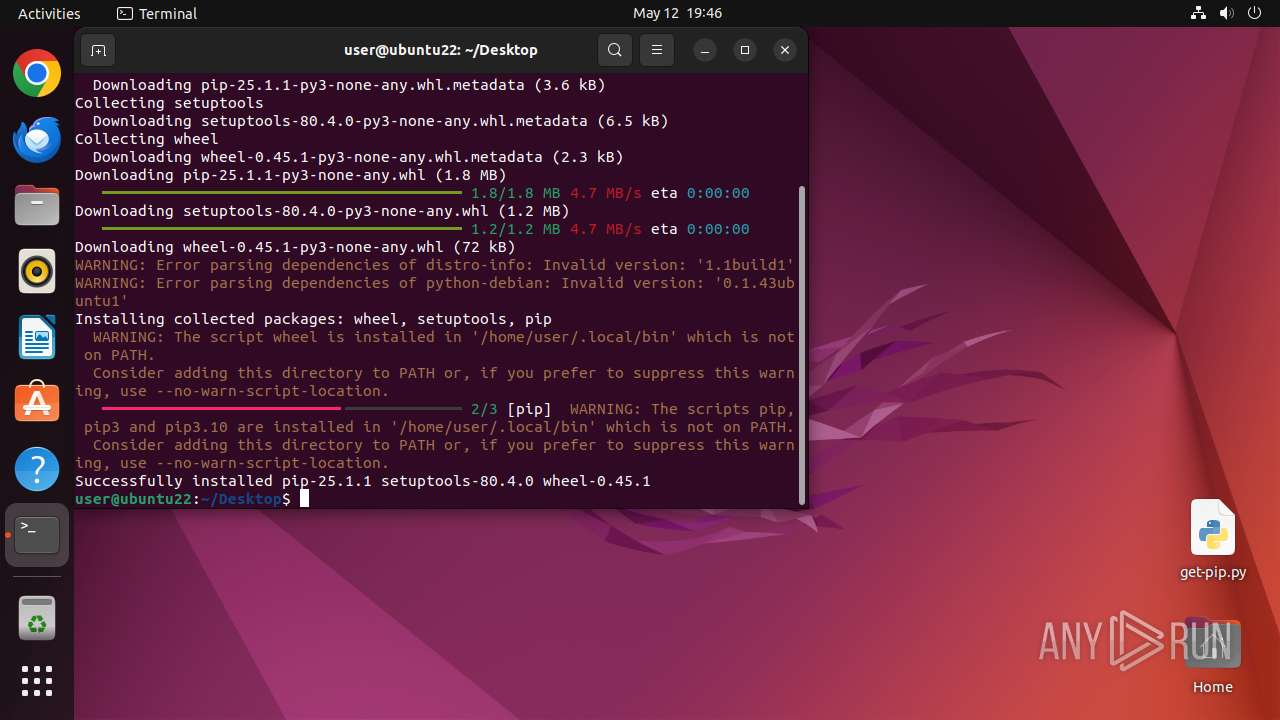Open Thunderbird mail from the dock
This screenshot has height=720, width=1280.
(x=37, y=139)
